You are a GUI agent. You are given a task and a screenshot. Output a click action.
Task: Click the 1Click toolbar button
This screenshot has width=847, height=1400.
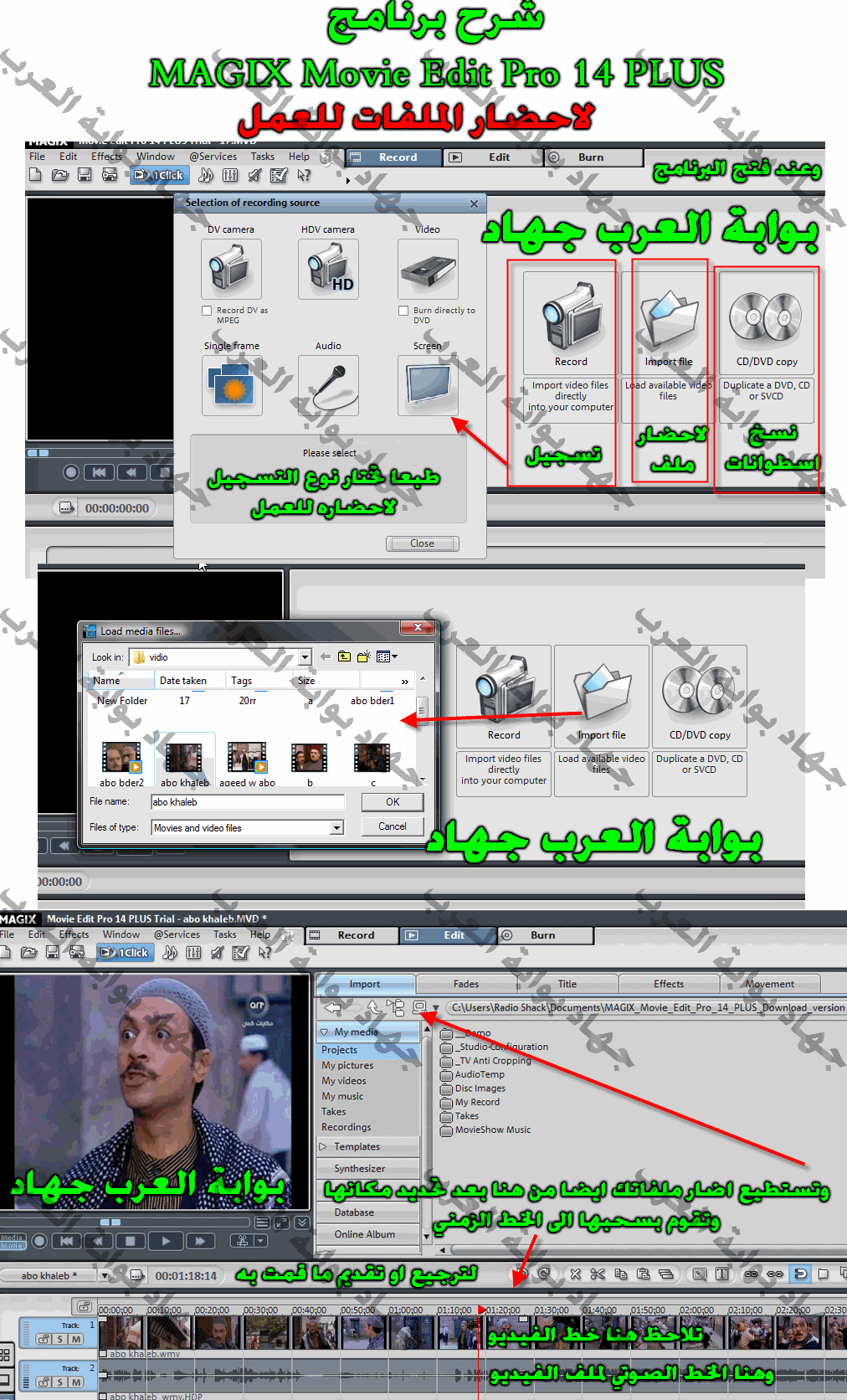pyautogui.click(x=159, y=175)
